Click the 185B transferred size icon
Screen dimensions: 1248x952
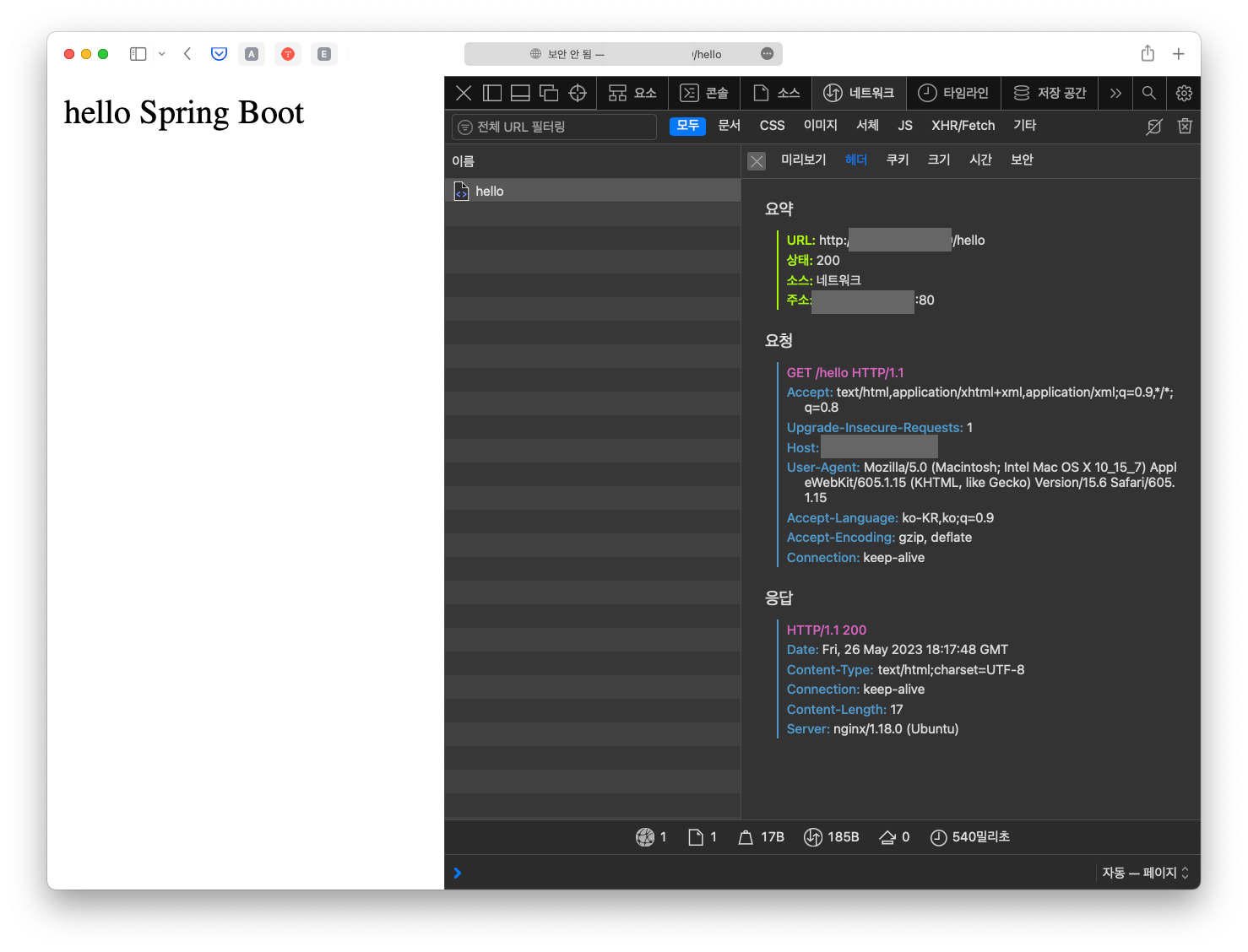(x=813, y=837)
